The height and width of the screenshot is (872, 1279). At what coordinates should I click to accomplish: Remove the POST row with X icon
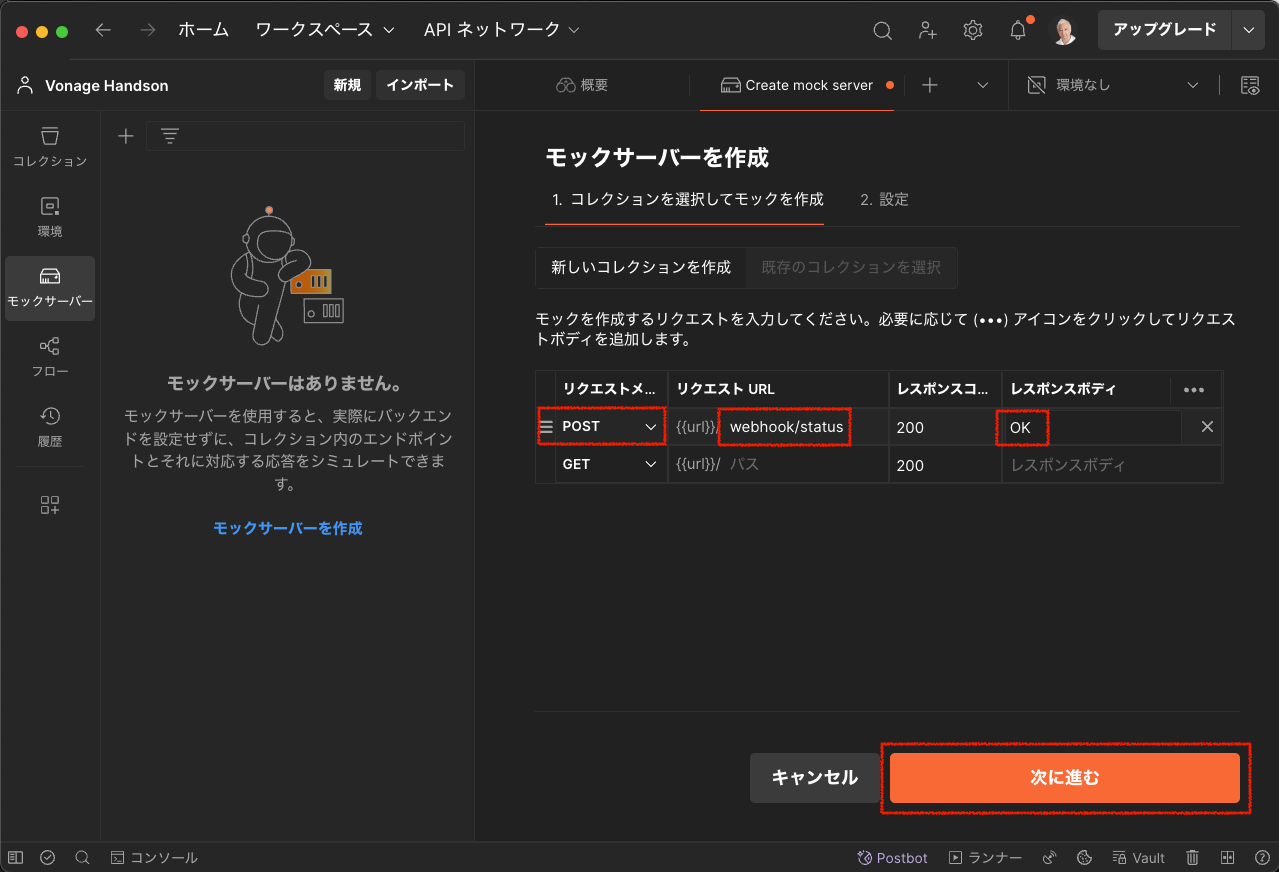(x=1207, y=427)
